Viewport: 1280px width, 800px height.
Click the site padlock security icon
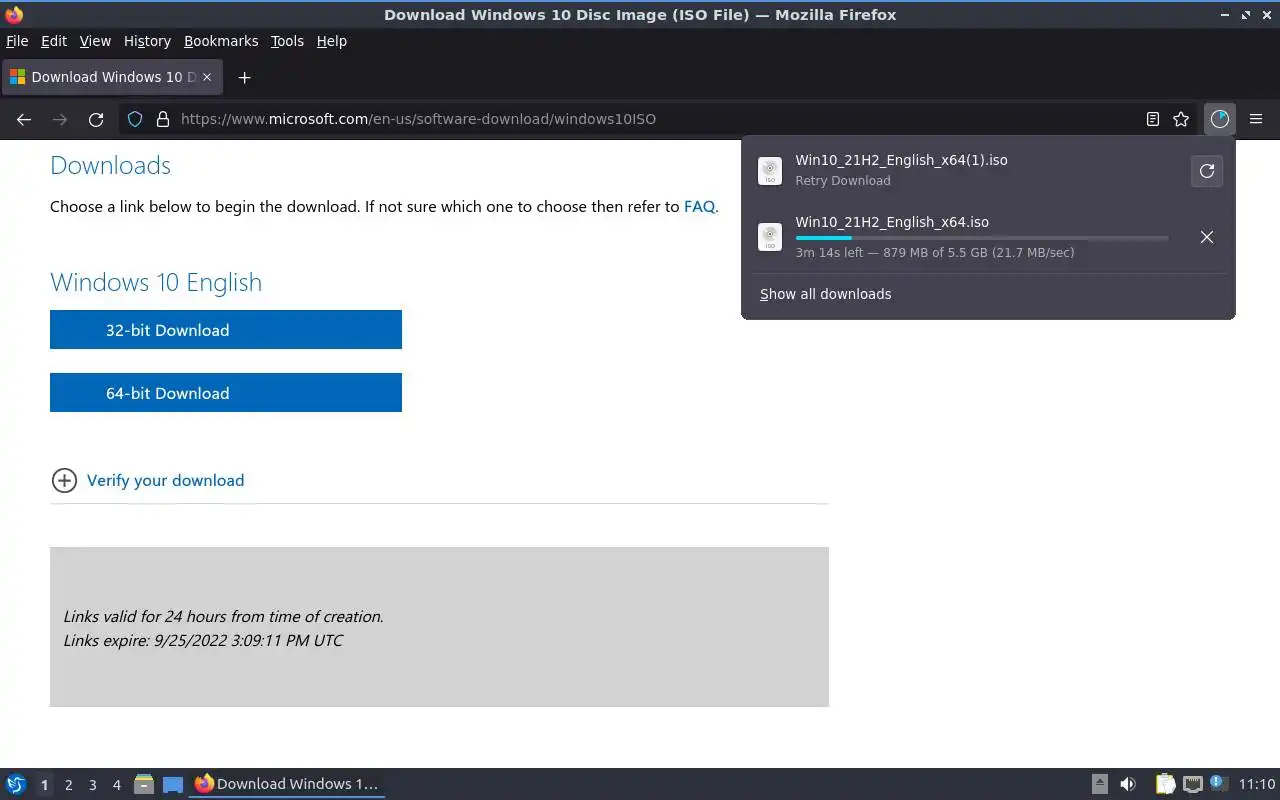[163, 119]
